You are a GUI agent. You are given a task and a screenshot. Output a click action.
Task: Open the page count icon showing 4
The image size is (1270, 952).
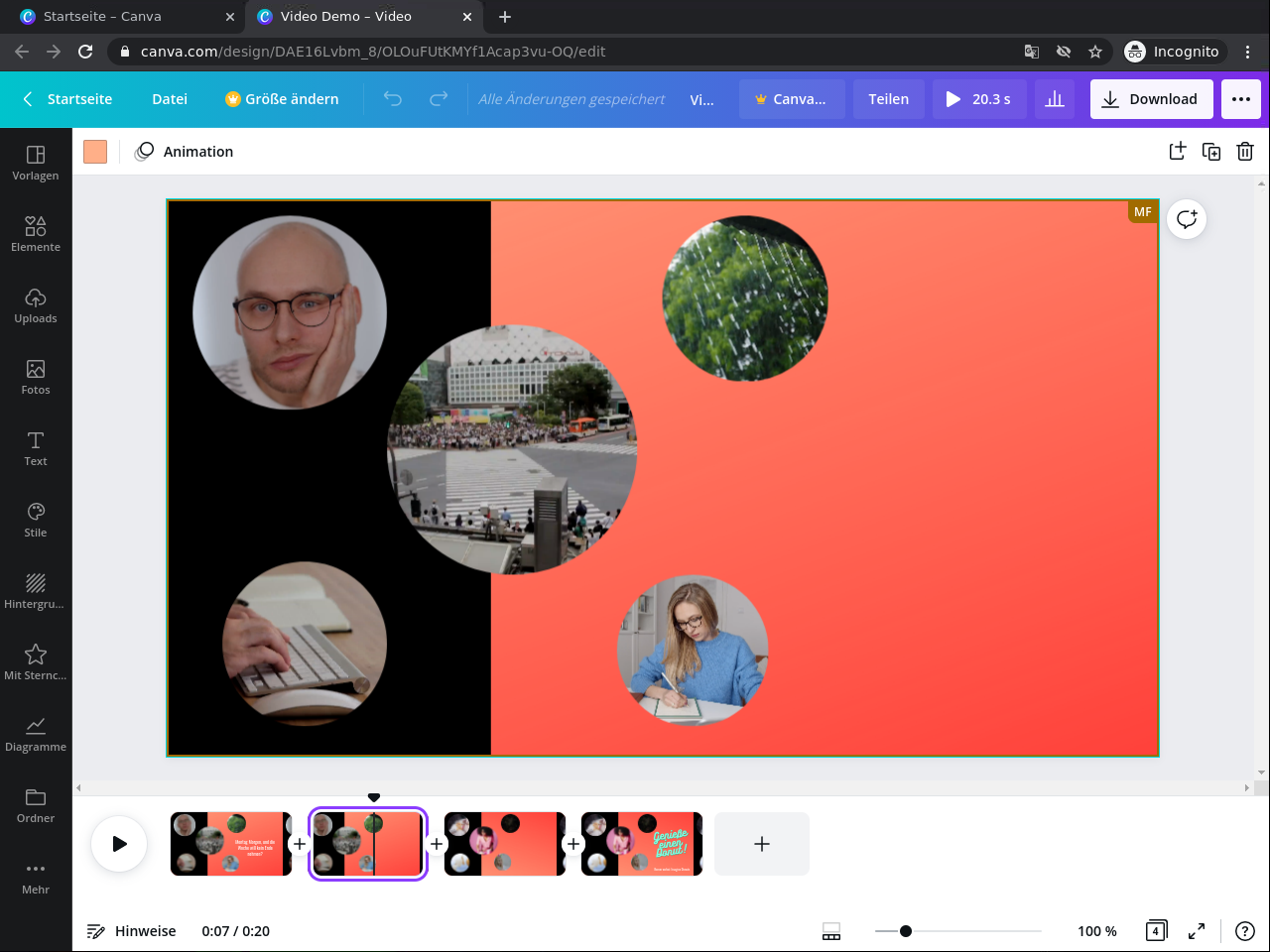tap(1156, 931)
